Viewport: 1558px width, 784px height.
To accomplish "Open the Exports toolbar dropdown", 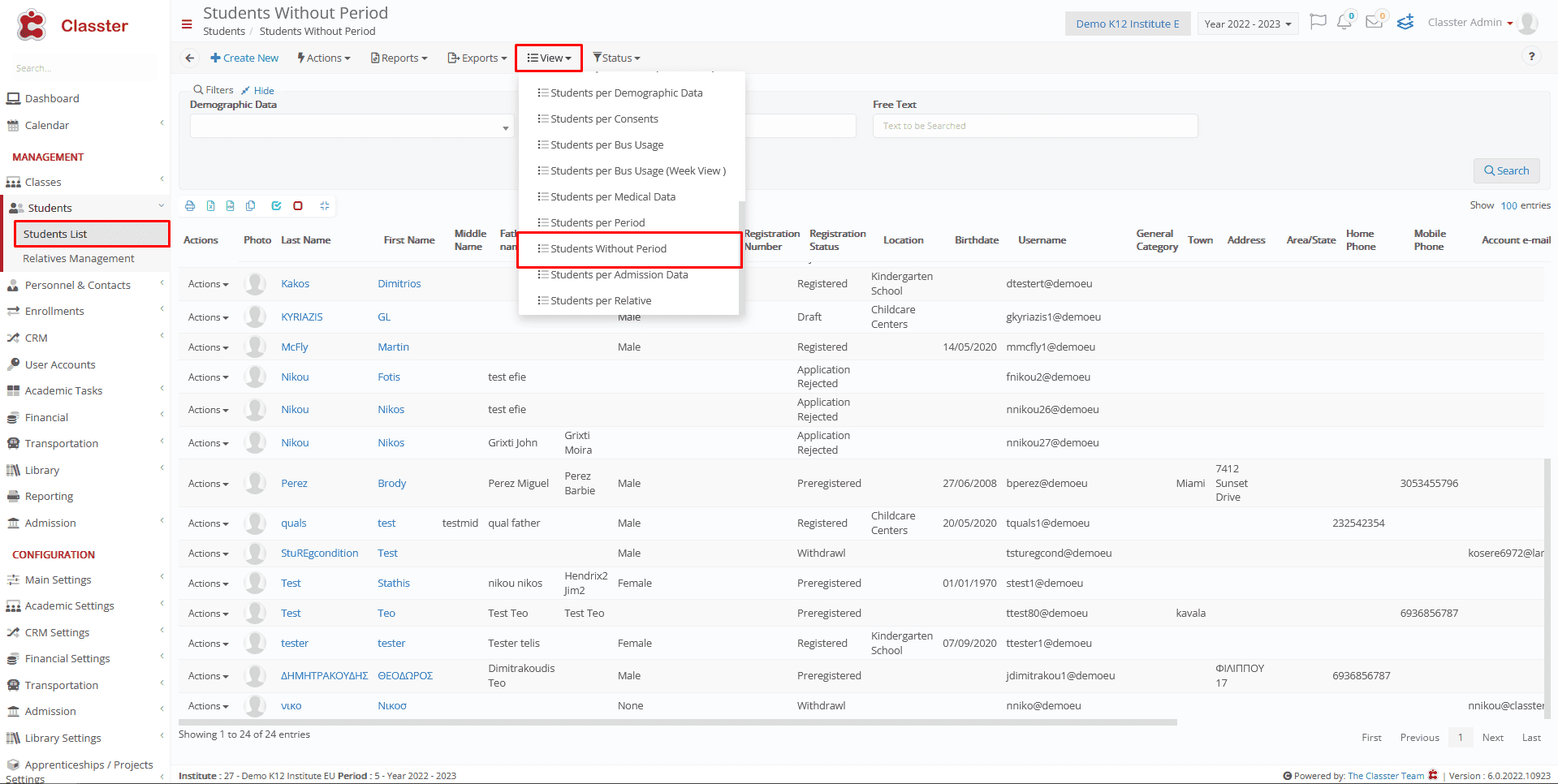I will (x=477, y=58).
